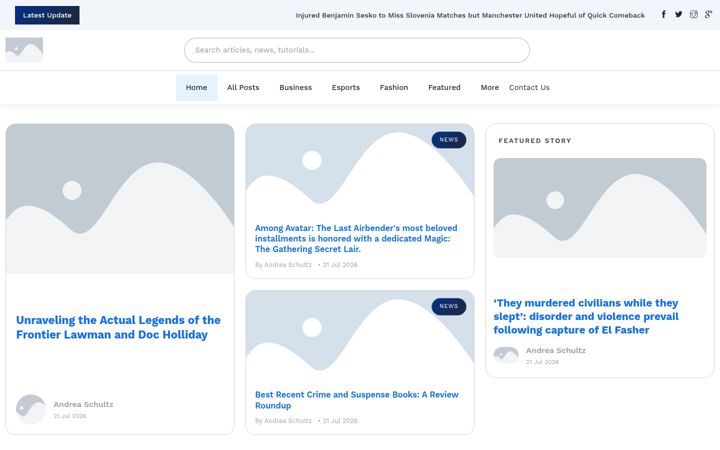
Task: Go to the Home menu item
Action: (x=197, y=87)
